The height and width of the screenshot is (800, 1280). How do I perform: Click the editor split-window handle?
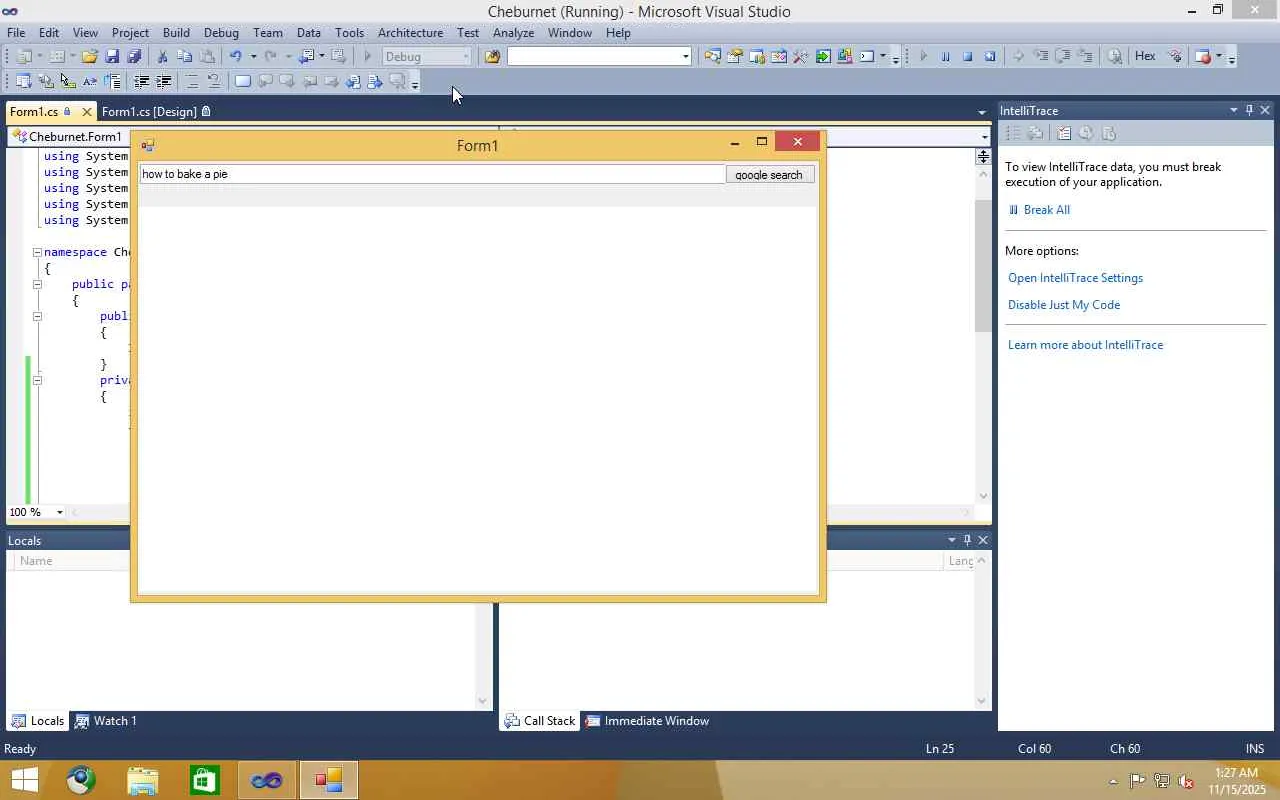tap(983, 157)
